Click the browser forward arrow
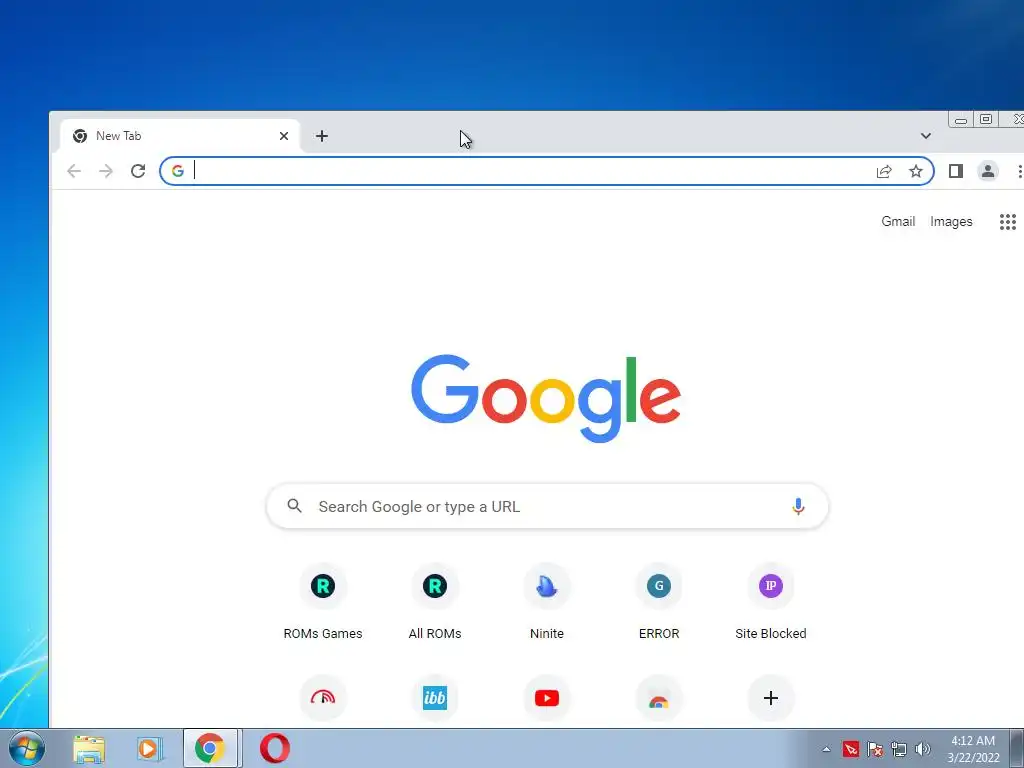This screenshot has width=1024, height=768. (106, 171)
